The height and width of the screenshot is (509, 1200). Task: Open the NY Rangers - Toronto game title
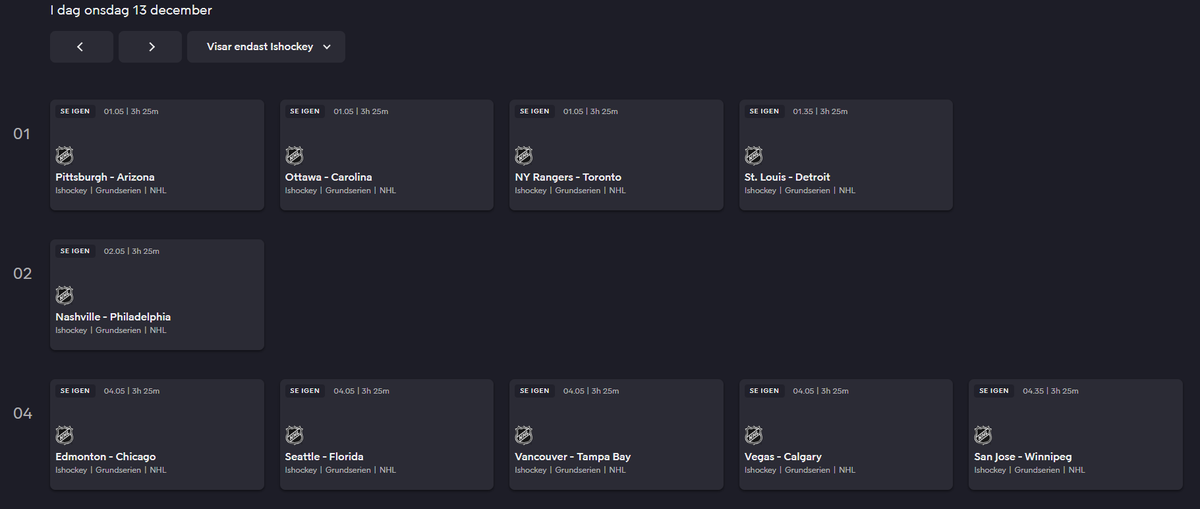coord(568,177)
